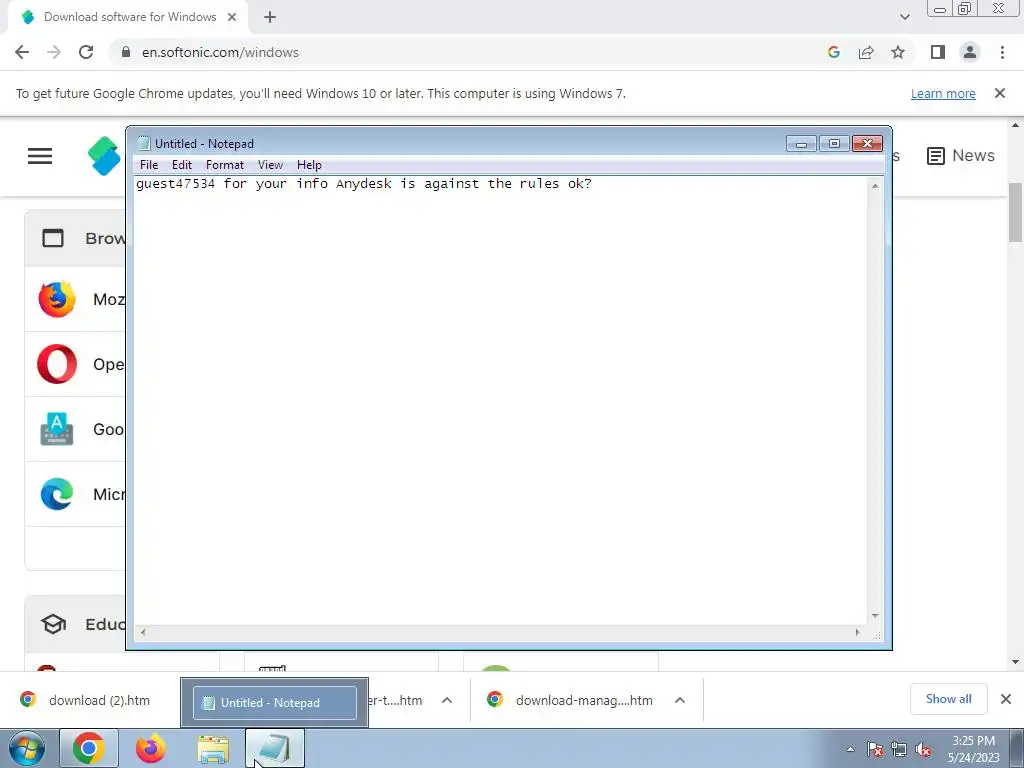This screenshot has height=768, width=1024.
Task: Click the Notepad title bar icon
Action: point(144,143)
